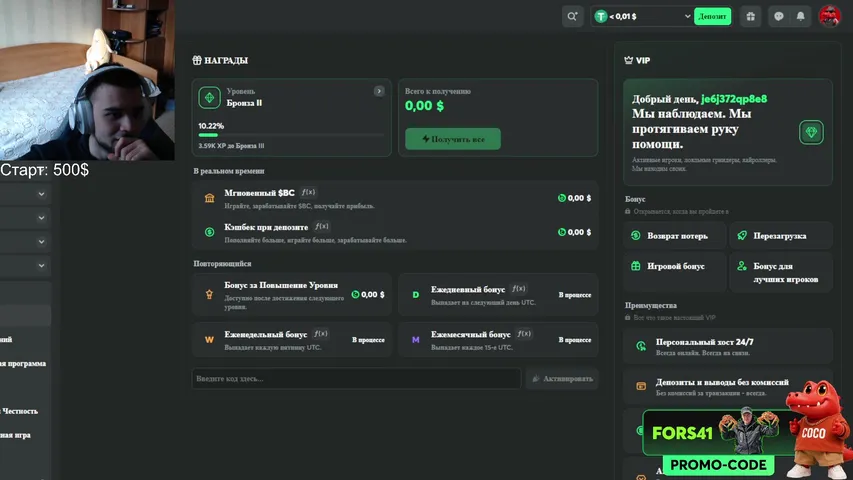The width and height of the screenshot is (853, 480).
Task: Select the Перезагрузка bonus option
Action: point(781,236)
